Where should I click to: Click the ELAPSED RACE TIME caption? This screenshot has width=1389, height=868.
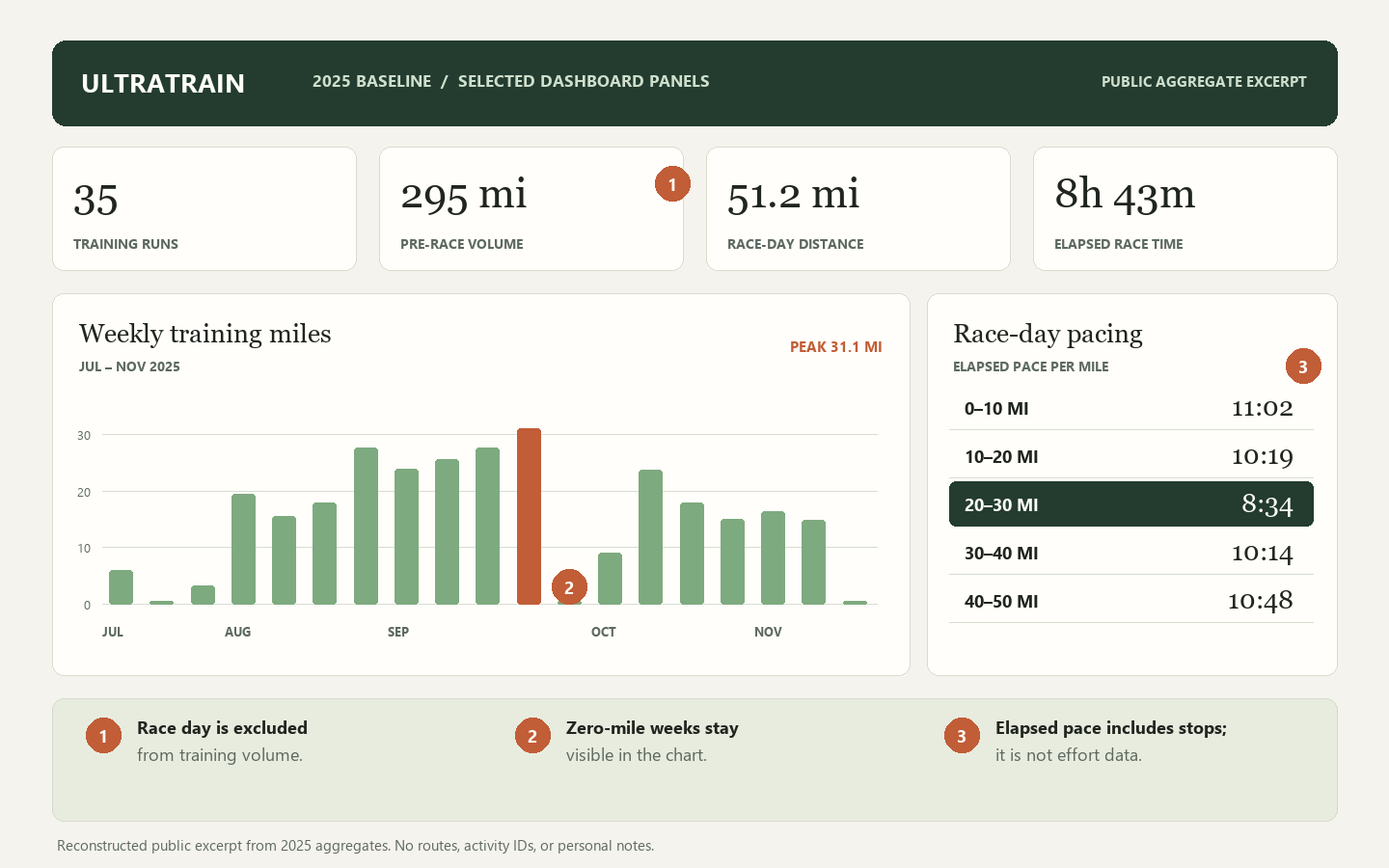(1119, 244)
